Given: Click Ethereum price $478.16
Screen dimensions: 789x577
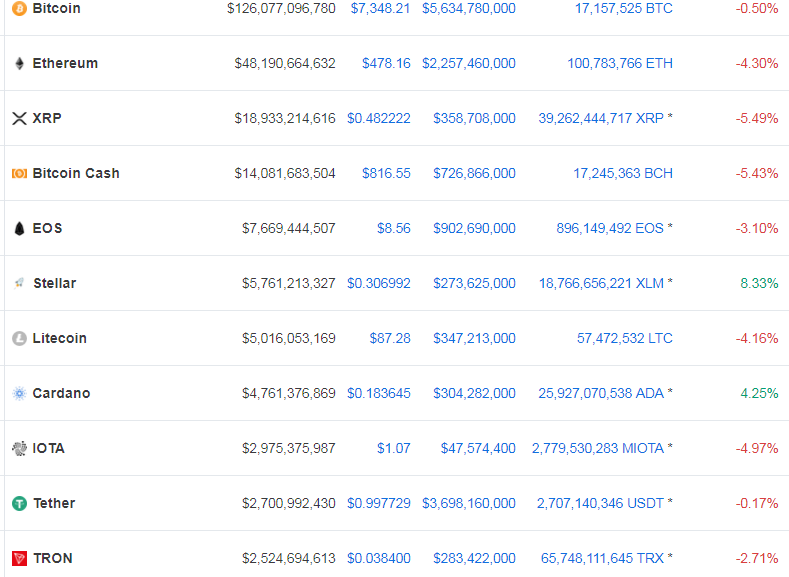Looking at the screenshot, I should click(386, 63).
